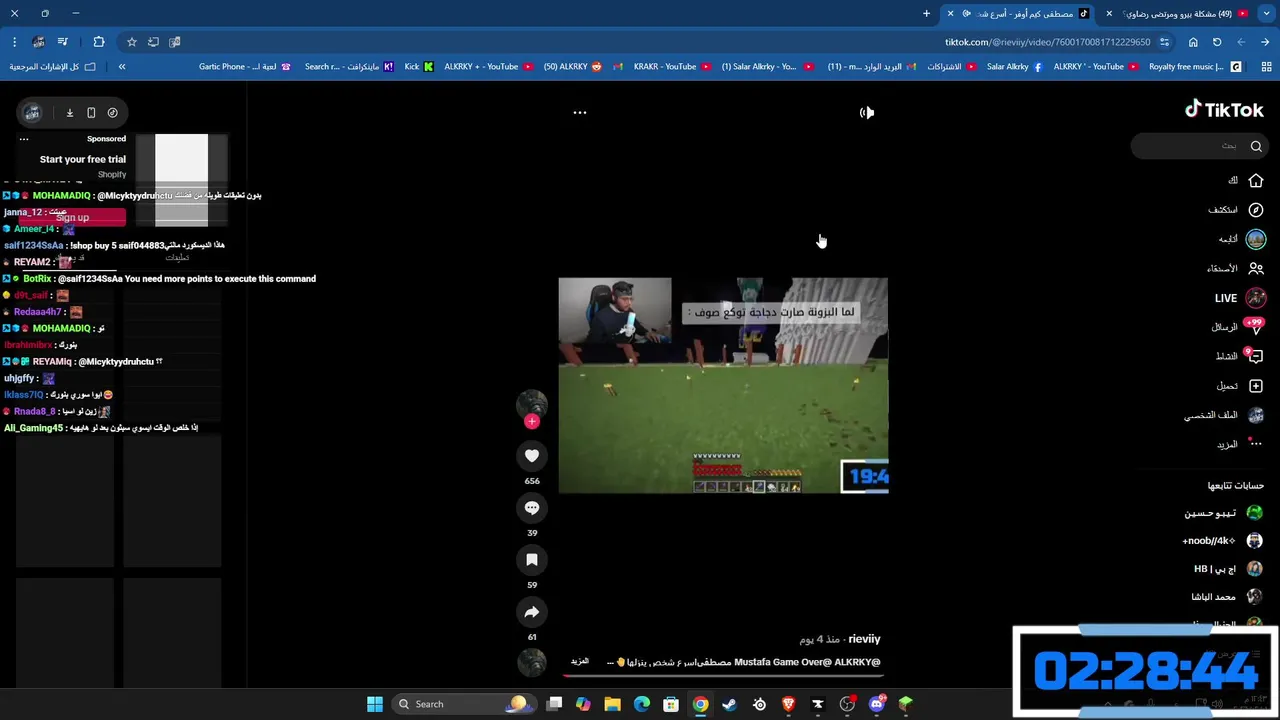Viewport: 1280px width, 720px height.
Task: Open the site info icon in address bar
Action: (x=1165, y=42)
